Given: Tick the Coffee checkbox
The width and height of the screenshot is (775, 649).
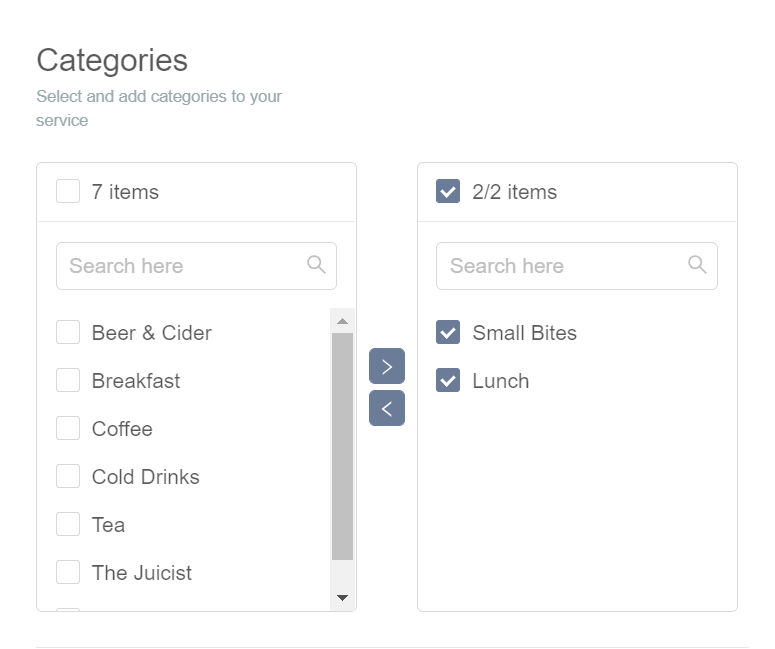Looking at the screenshot, I should [68, 428].
